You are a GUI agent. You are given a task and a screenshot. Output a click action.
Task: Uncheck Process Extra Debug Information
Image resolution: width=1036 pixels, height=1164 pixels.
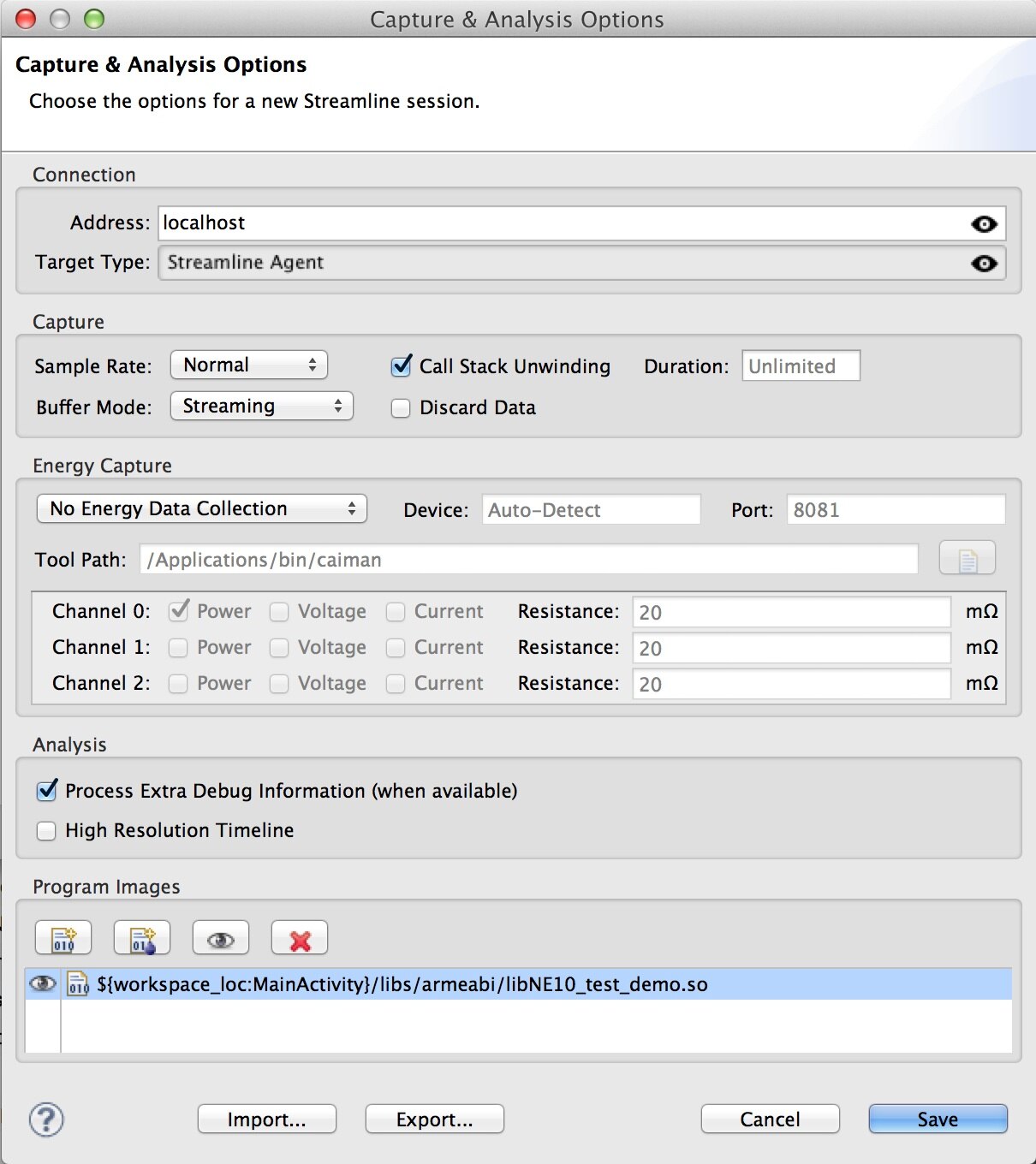coord(46,791)
